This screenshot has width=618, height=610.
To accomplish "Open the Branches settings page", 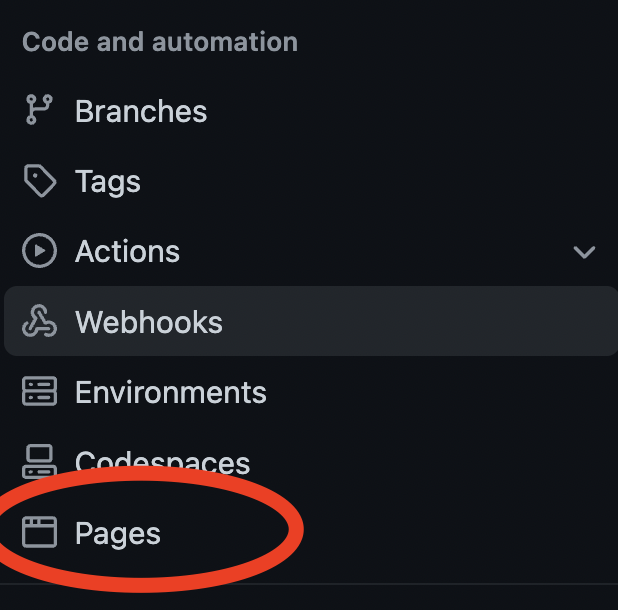I will pyautogui.click(x=140, y=111).
